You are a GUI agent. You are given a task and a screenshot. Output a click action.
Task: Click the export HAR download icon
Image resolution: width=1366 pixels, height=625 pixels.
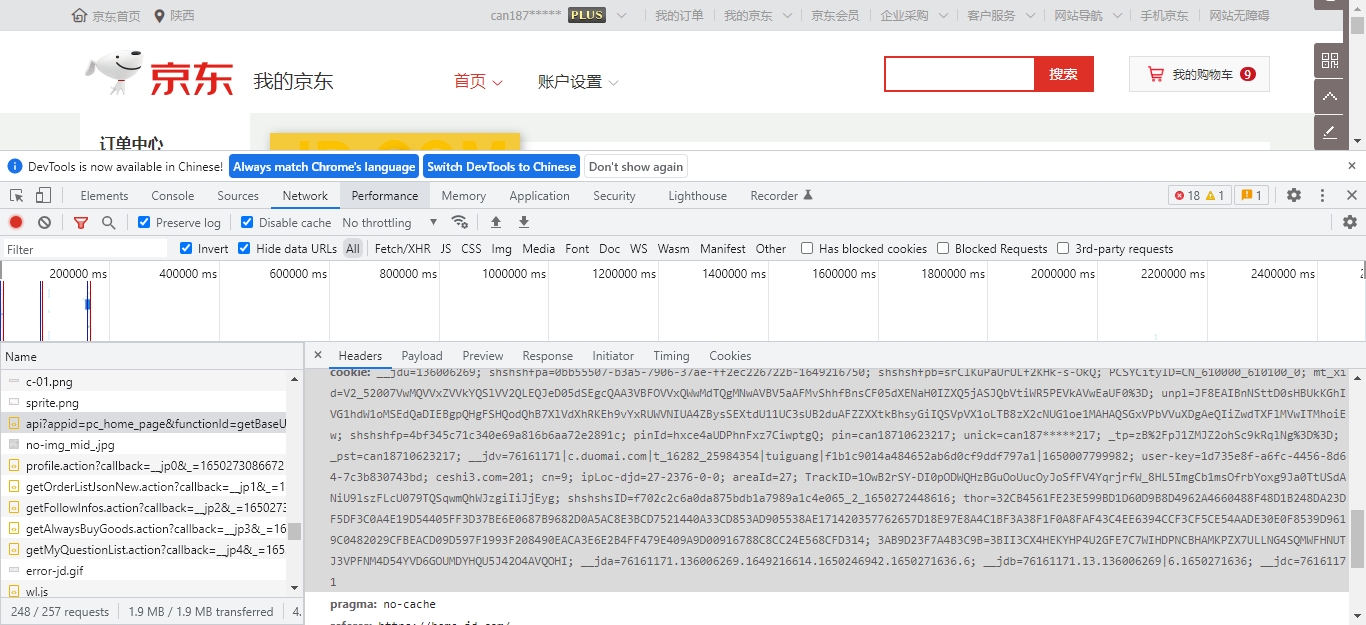pos(523,222)
